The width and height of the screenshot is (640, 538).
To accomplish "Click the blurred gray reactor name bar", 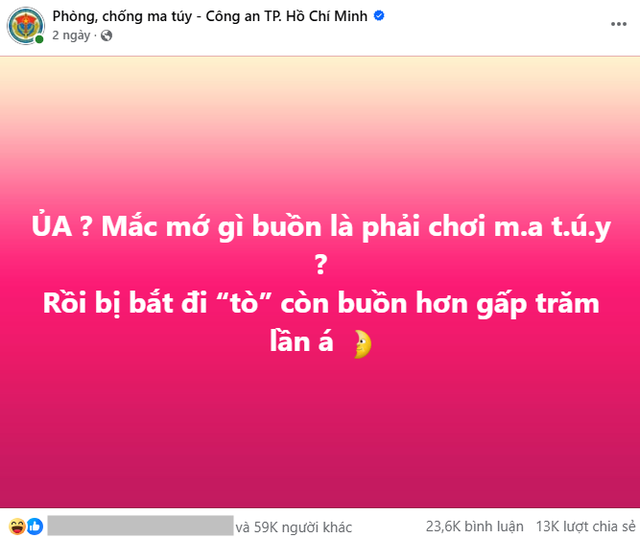I will click(x=140, y=525).
